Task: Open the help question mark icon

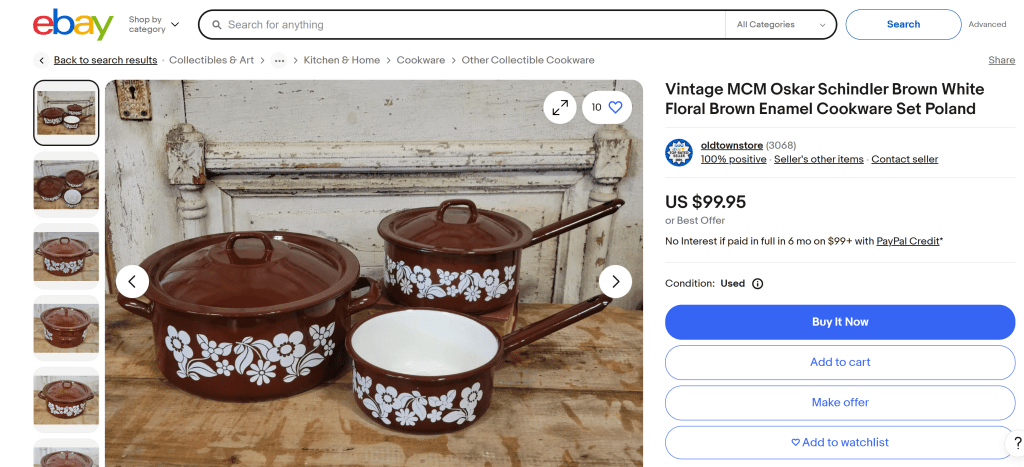Action: coord(1016,443)
